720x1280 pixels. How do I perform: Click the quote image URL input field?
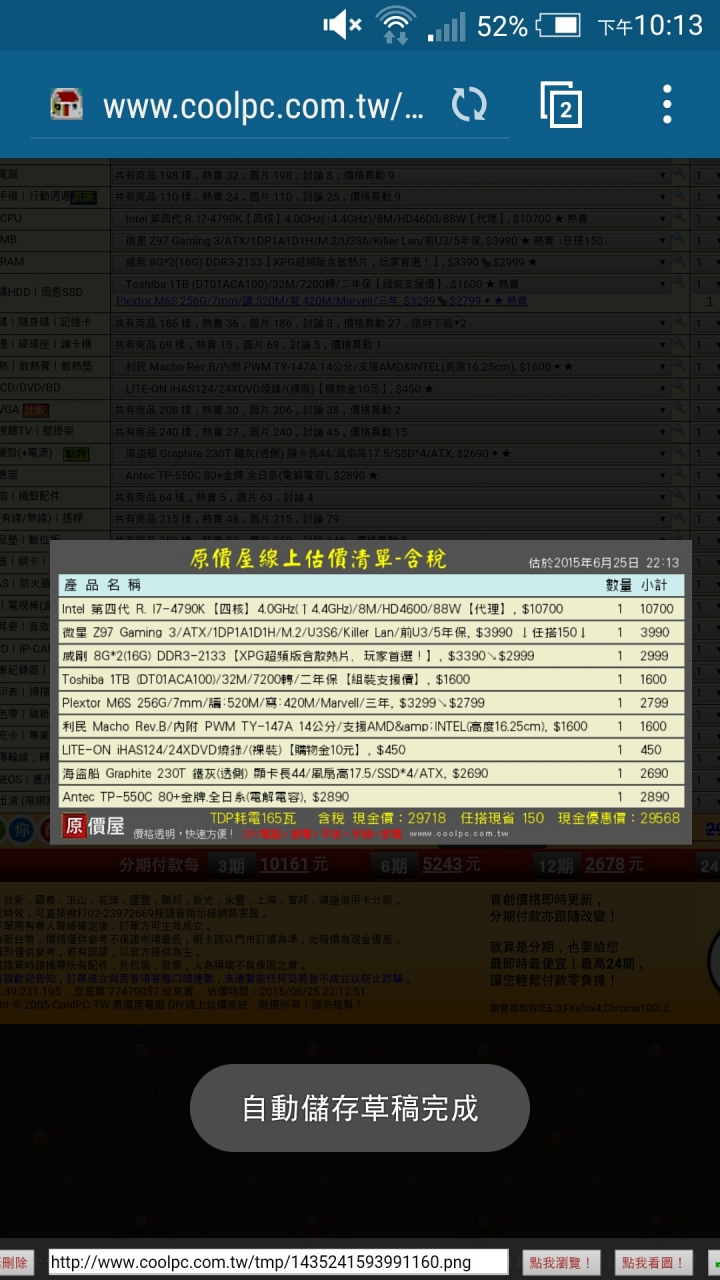click(x=278, y=1262)
